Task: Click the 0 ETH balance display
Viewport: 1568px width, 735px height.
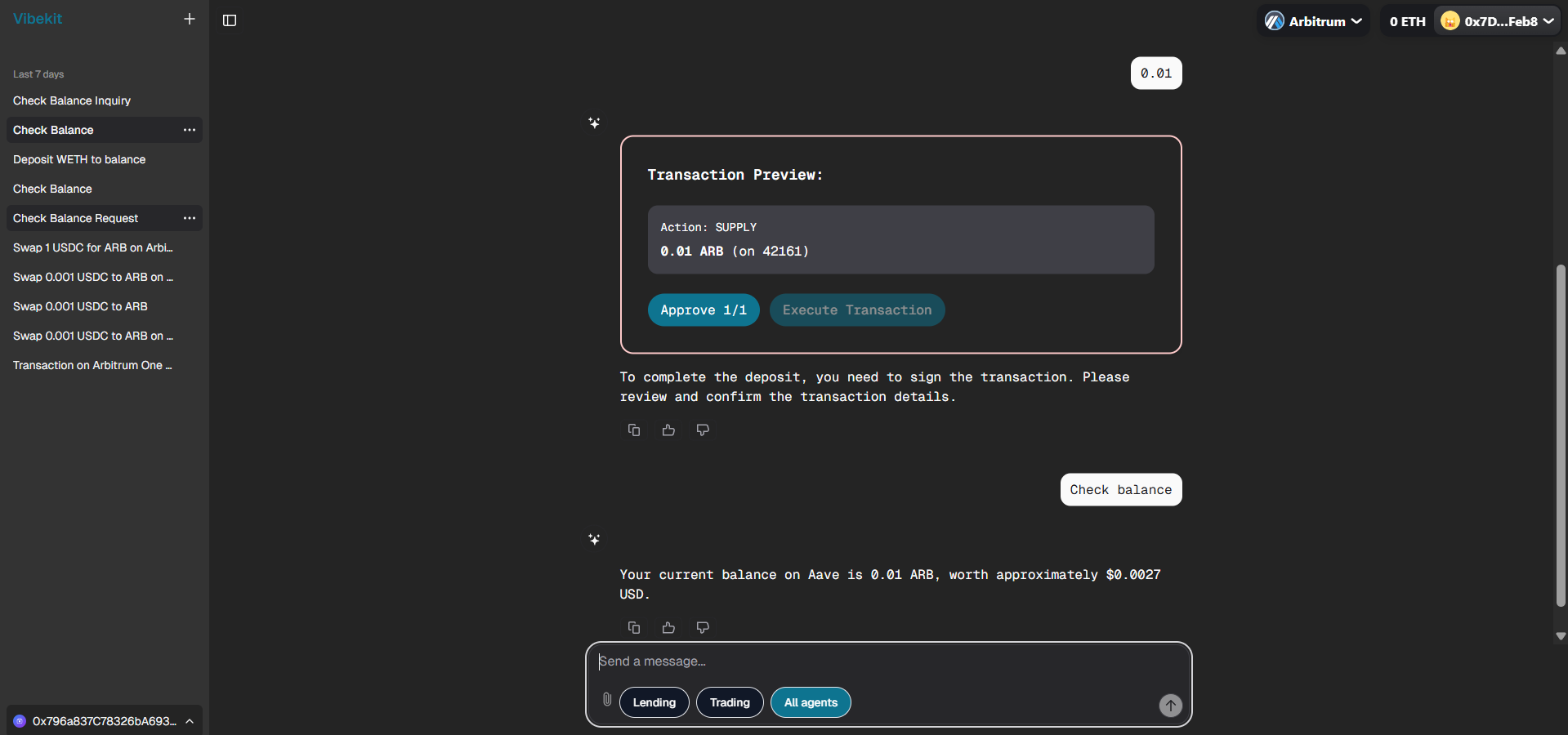Action: 1407,21
